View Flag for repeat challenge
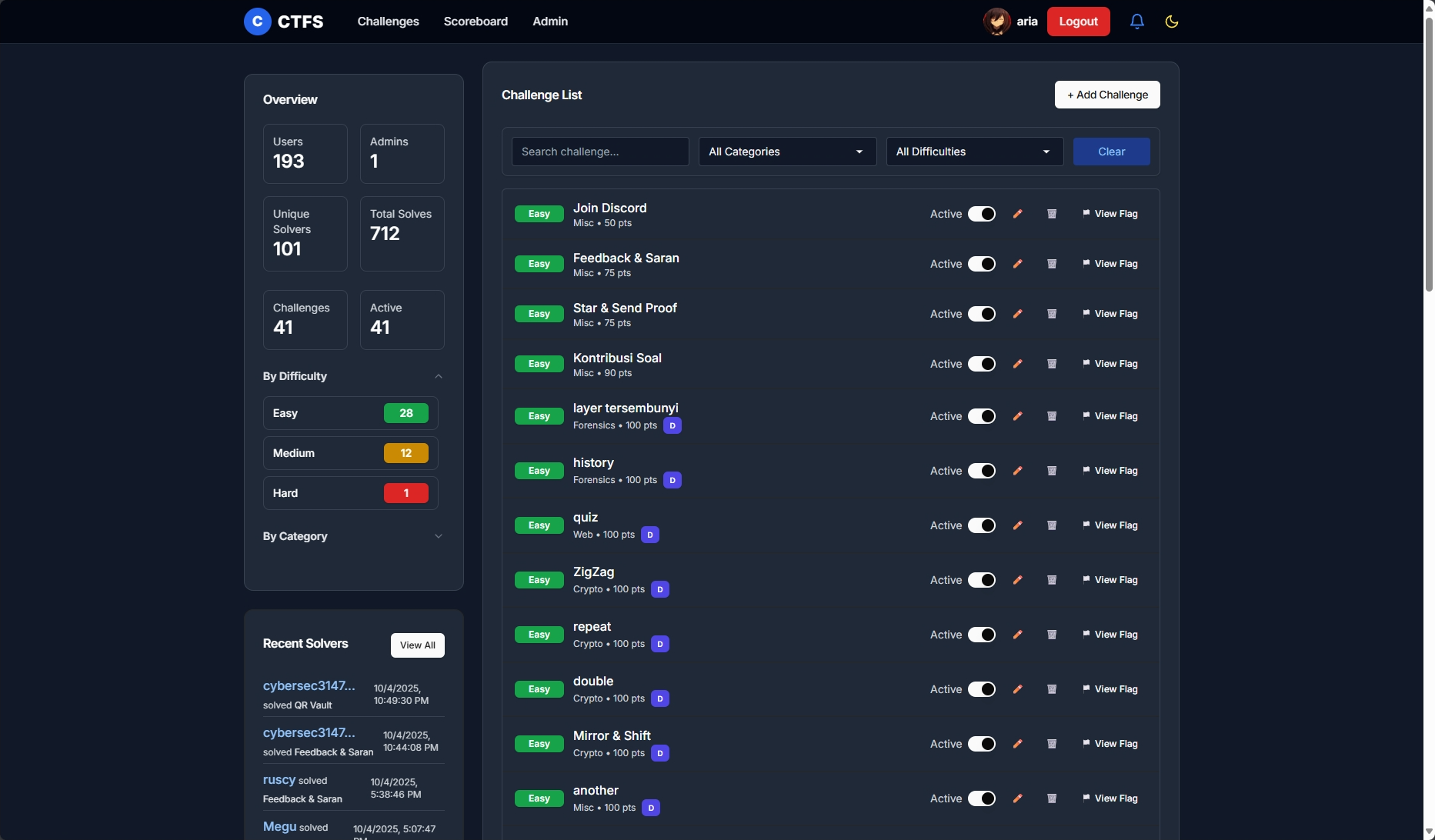 (x=1110, y=635)
